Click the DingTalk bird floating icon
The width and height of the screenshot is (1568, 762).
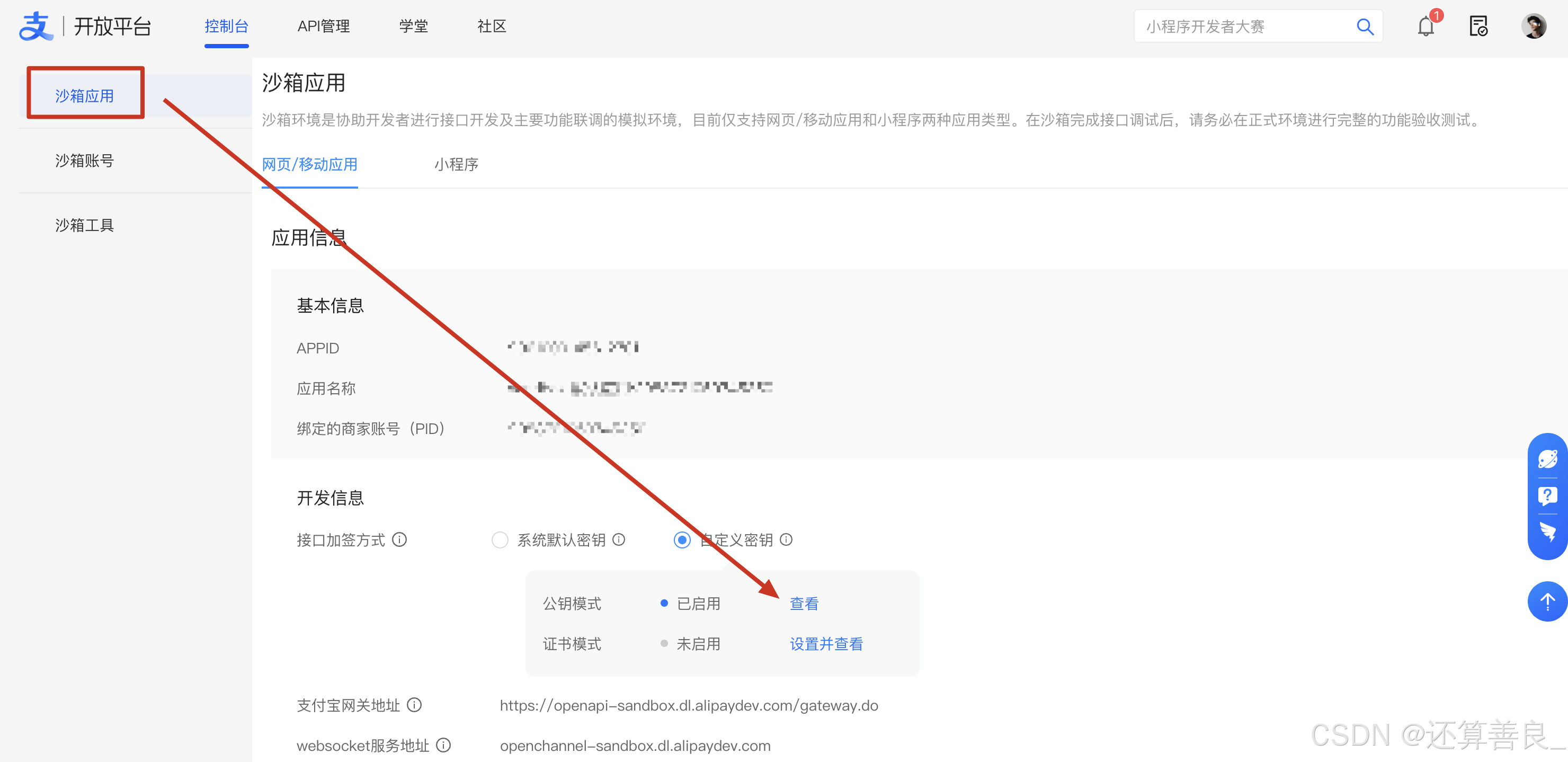1547,531
